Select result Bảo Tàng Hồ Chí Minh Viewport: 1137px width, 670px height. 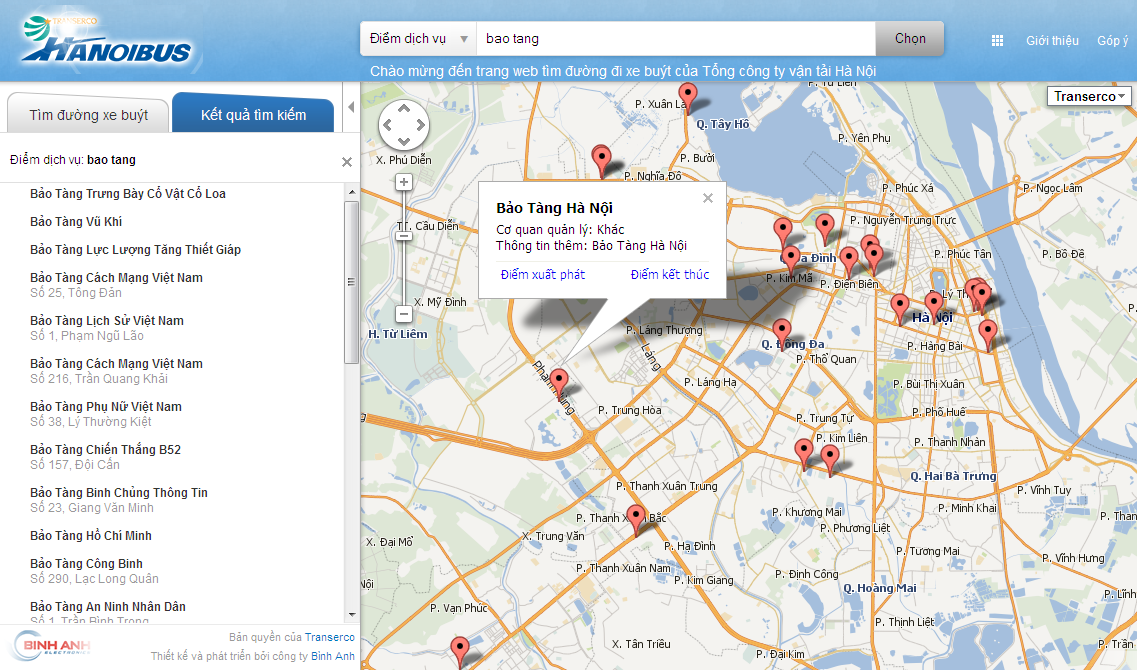(x=91, y=536)
